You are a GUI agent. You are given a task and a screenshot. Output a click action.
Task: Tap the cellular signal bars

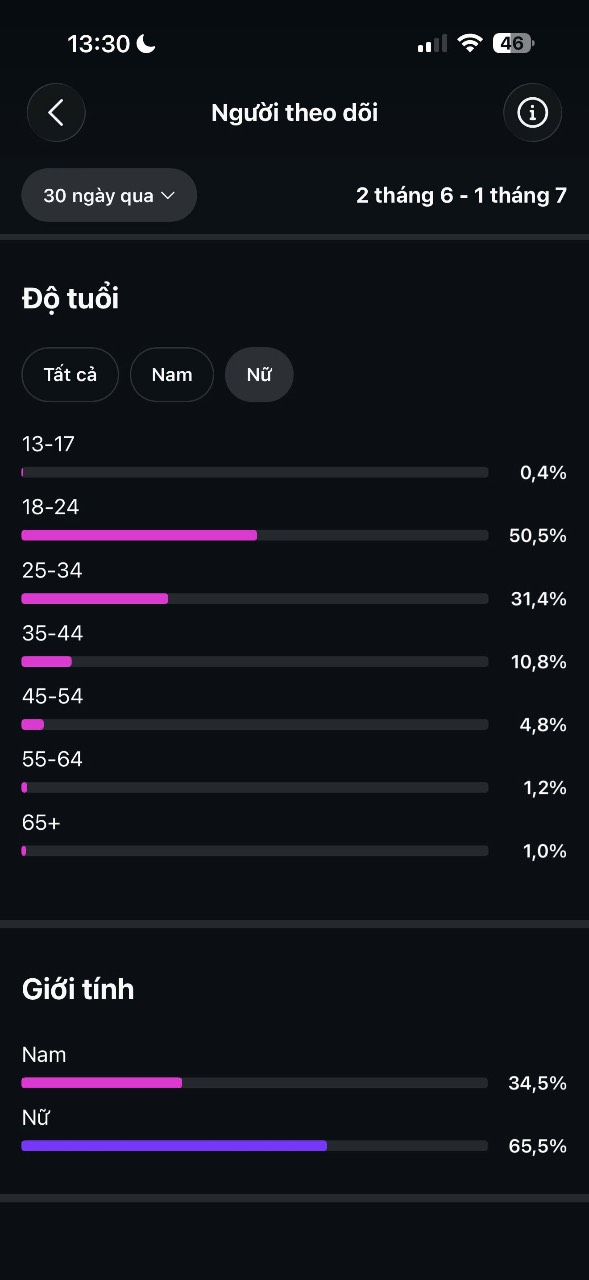tap(432, 44)
